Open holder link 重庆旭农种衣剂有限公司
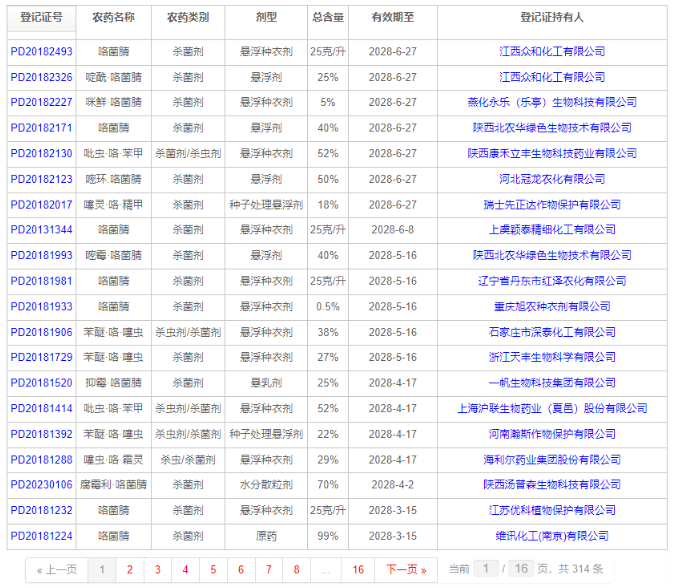The width and height of the screenshot is (673, 588). click(552, 306)
